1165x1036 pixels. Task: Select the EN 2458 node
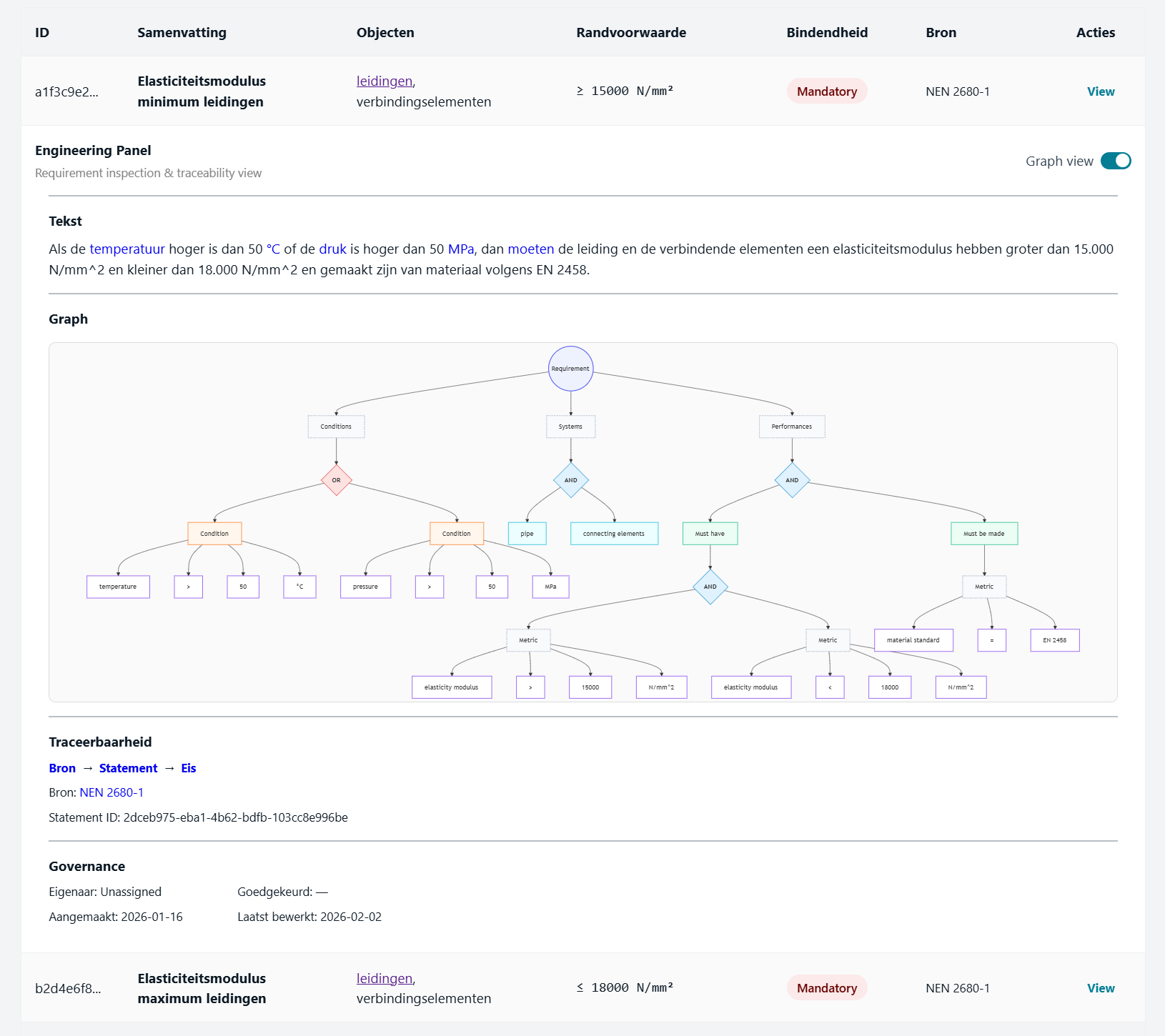1055,640
